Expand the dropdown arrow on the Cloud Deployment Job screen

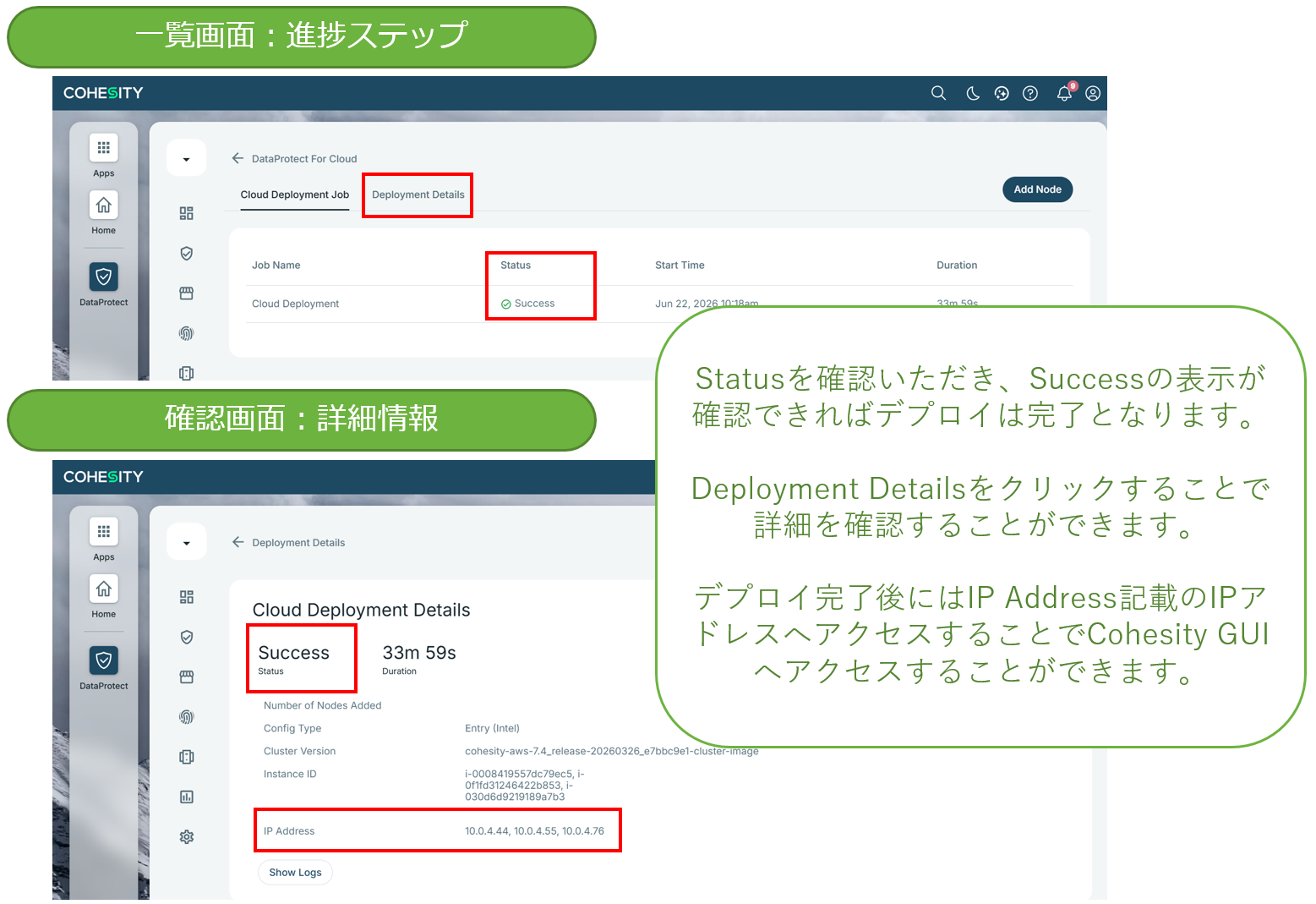tap(187, 158)
